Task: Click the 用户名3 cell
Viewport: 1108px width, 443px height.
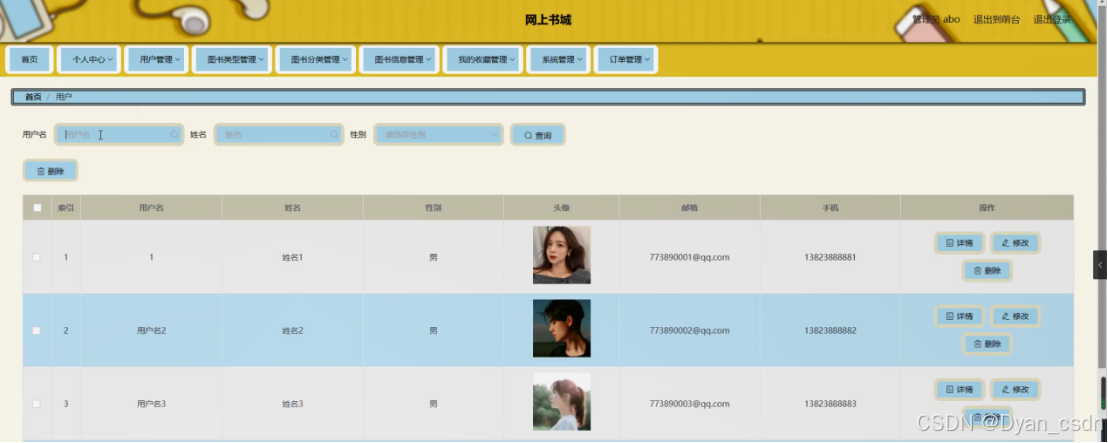Action: 151,404
